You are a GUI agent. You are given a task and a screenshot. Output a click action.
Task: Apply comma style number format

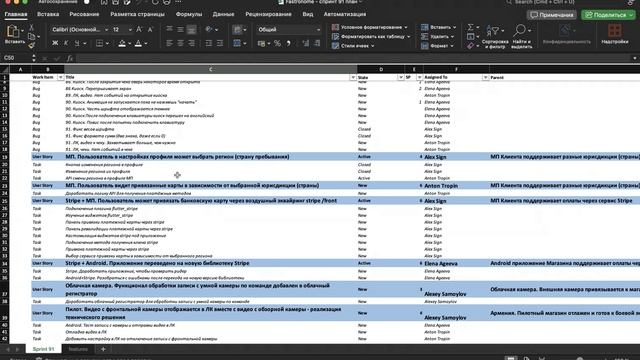[289, 43]
